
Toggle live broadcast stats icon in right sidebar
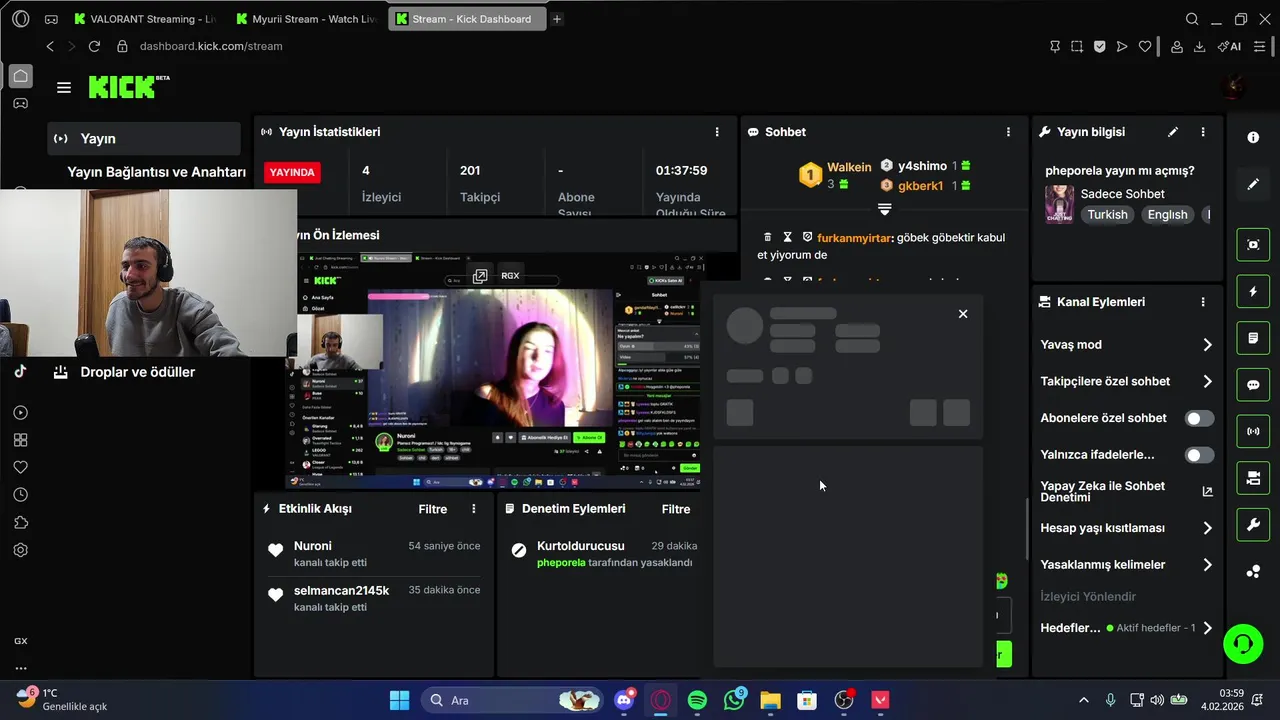pyautogui.click(x=1253, y=431)
